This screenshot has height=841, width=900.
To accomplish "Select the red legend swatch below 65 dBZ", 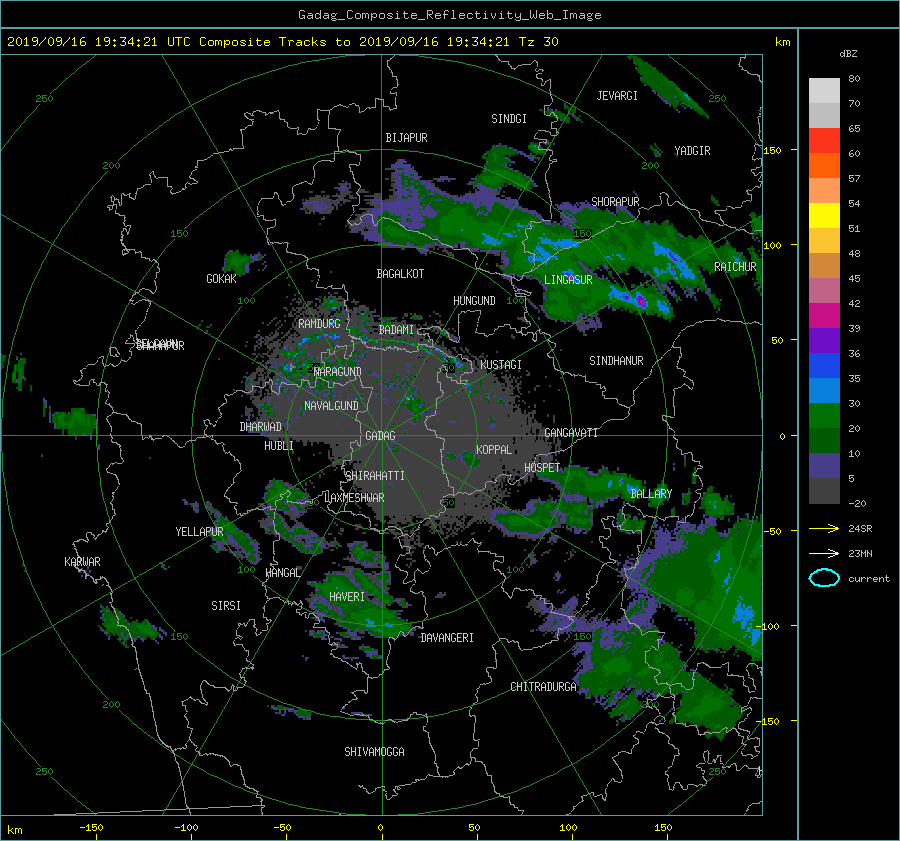I will 824,140.
